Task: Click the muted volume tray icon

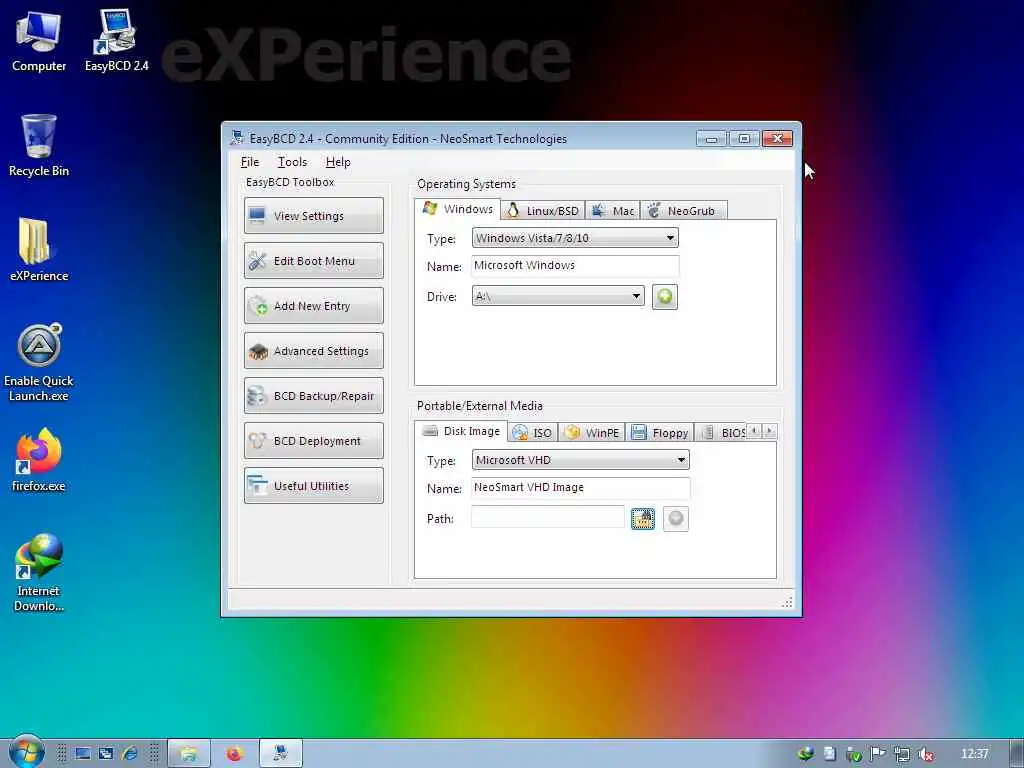Action: 925,754
